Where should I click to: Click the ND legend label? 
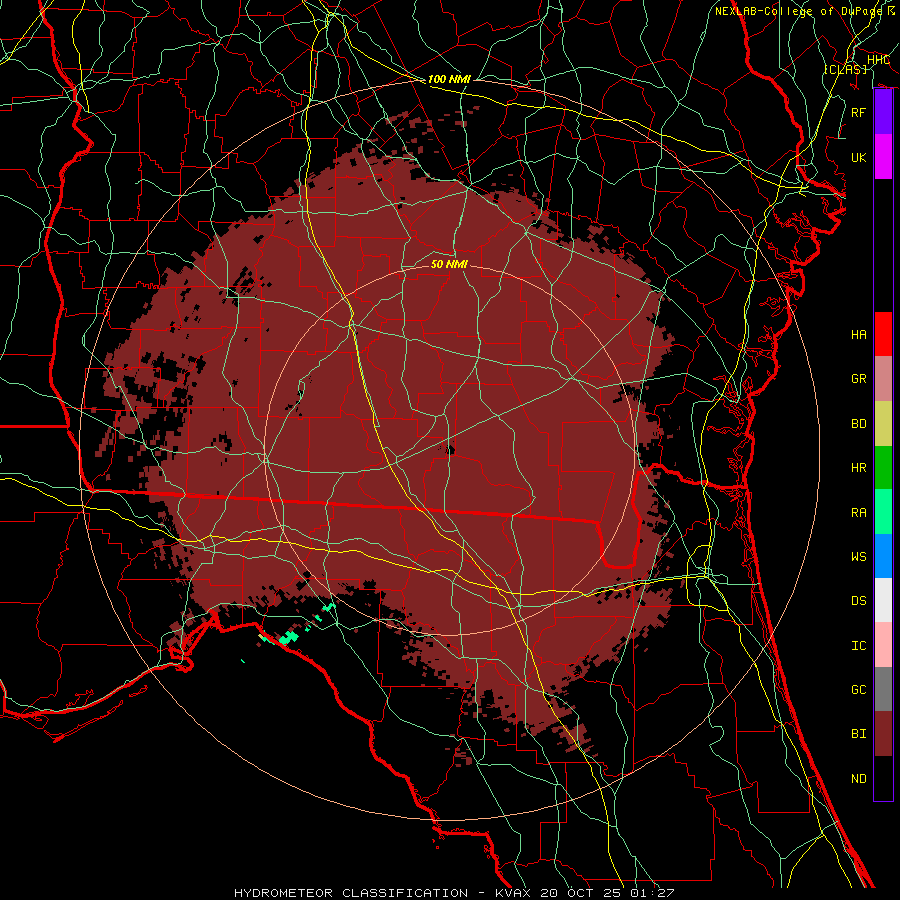(x=859, y=779)
